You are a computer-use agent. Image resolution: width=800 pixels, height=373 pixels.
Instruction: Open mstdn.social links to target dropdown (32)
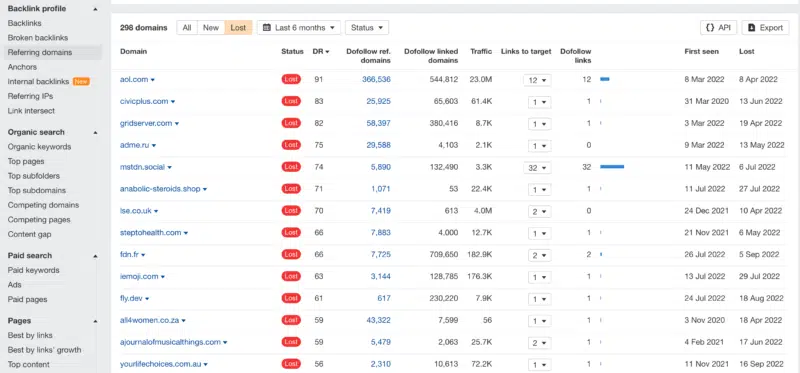537,167
